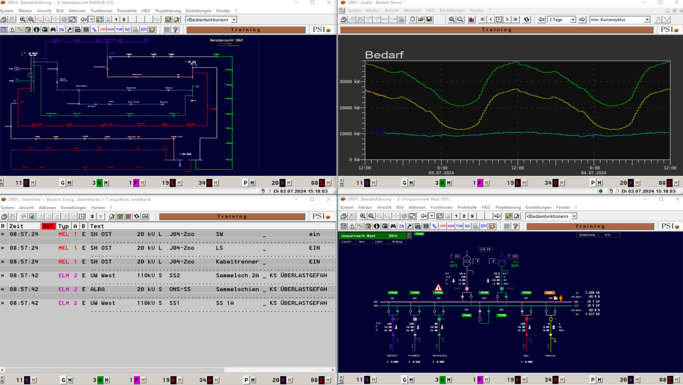
Task: Open Bedienfunktionen dropdown in Umspannwerk West window
Action: tap(574, 216)
